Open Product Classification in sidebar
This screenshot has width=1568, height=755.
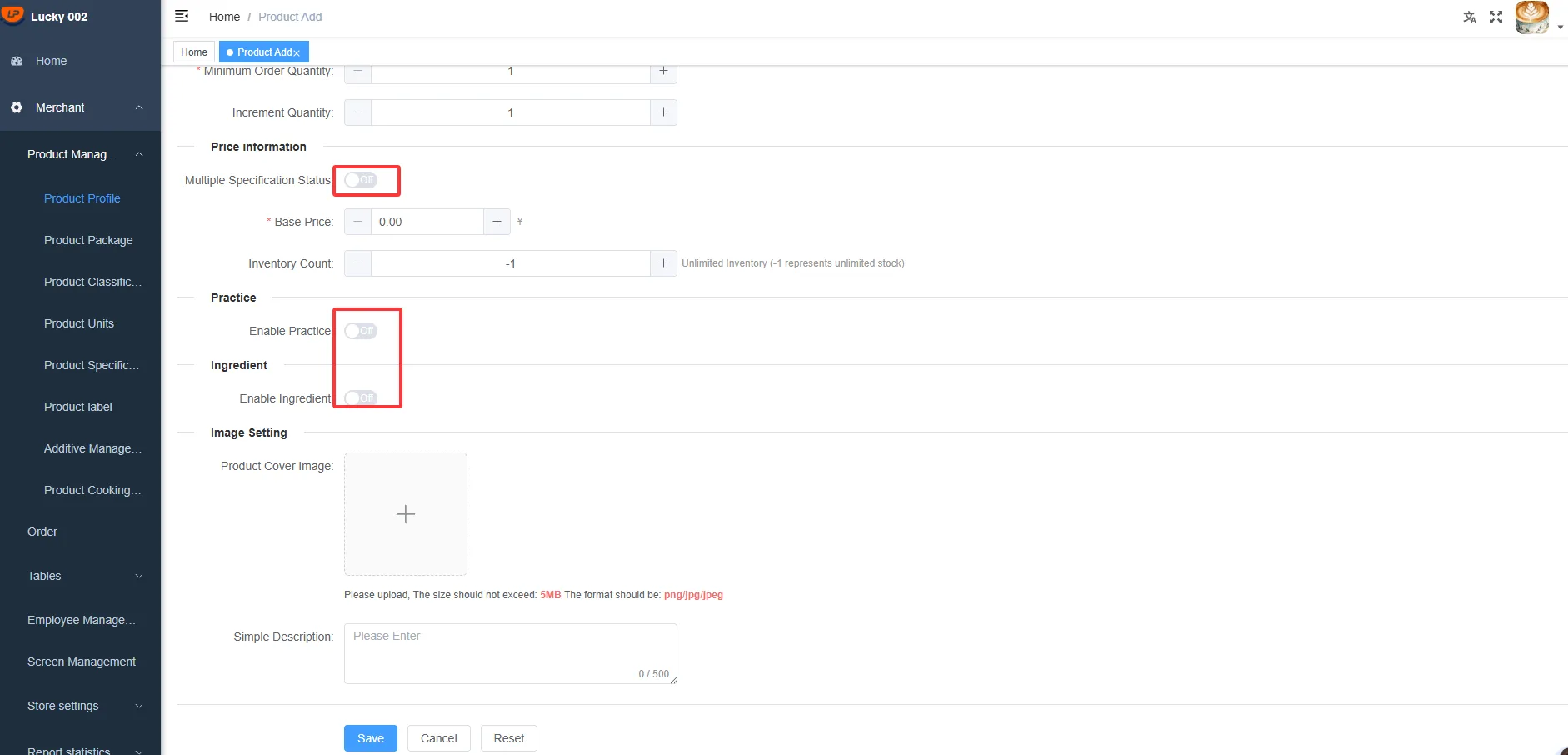click(93, 282)
